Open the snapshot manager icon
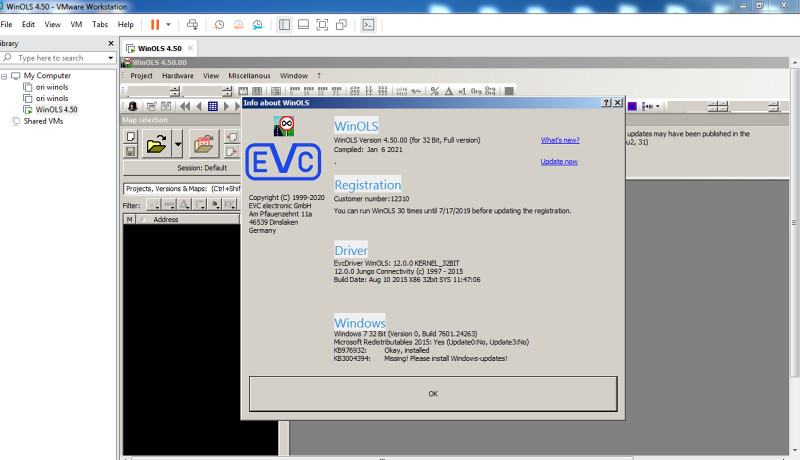Screen dimensions: 800x460 tap(258, 24)
